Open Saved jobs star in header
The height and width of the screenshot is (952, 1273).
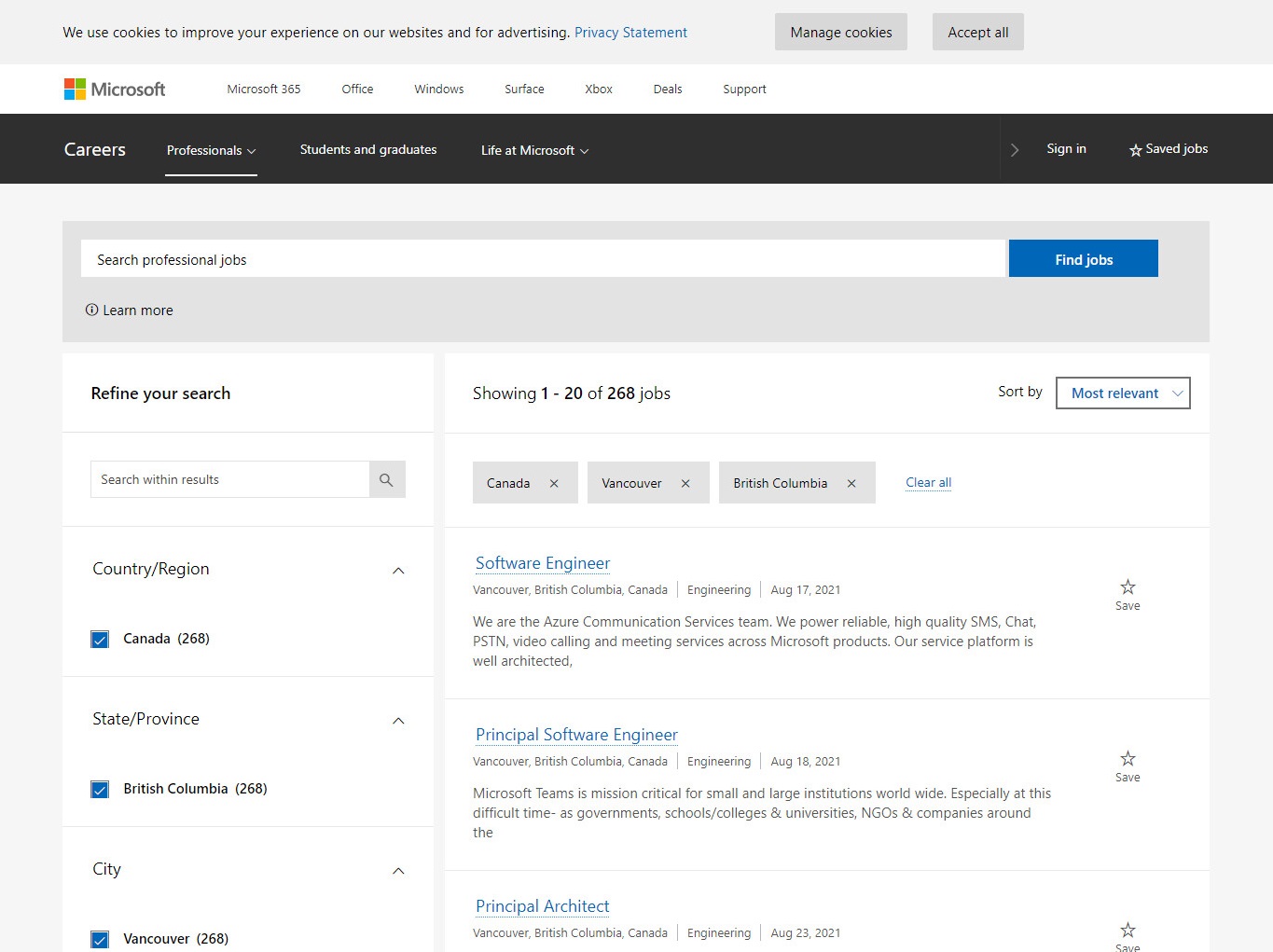click(x=1168, y=149)
